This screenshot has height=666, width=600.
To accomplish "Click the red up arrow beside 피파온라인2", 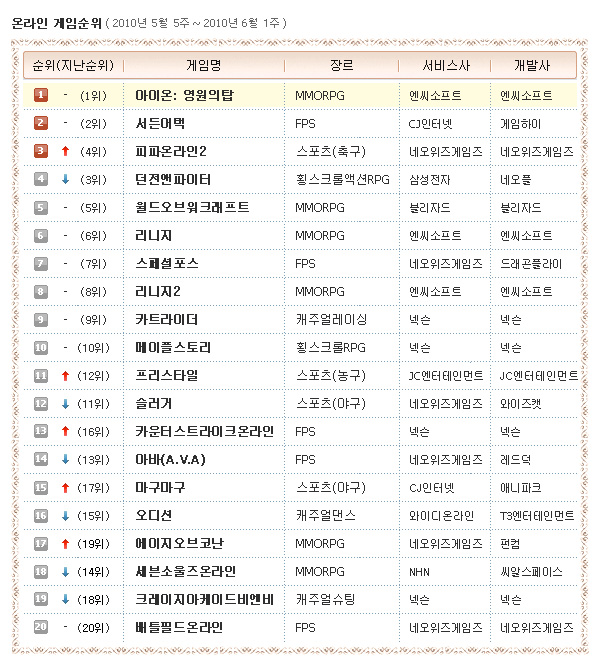I will pos(65,151).
